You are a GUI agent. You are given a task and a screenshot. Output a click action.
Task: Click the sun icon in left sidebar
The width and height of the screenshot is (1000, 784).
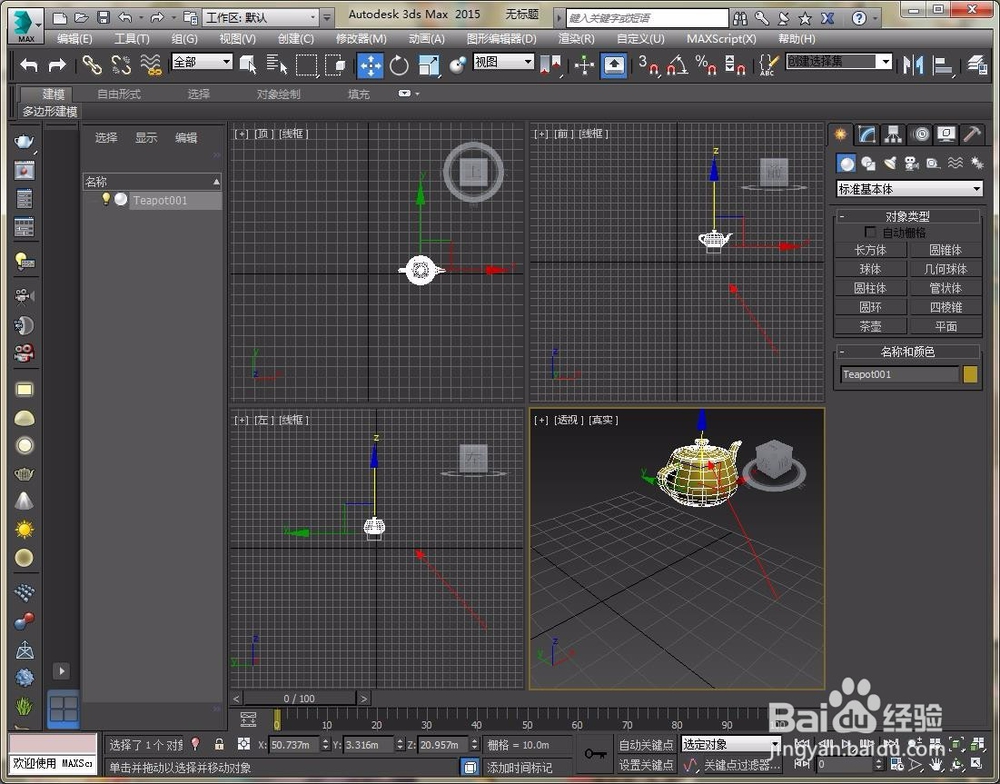coord(24,529)
